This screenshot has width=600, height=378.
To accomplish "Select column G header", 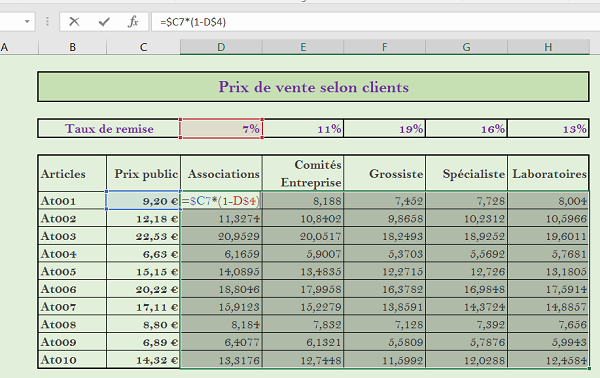I will point(466,47).
